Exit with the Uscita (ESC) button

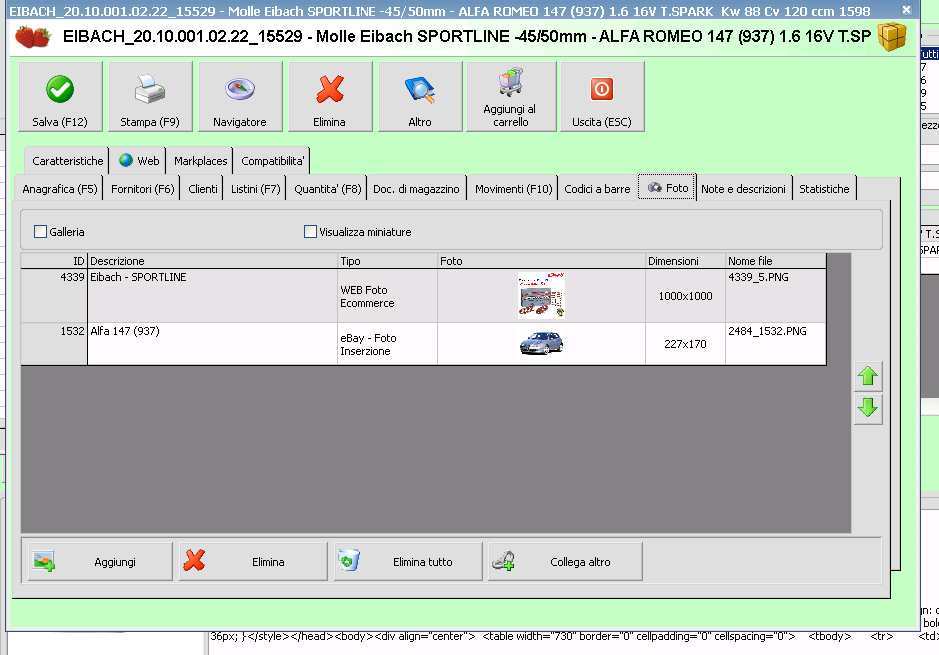pyautogui.click(x=602, y=96)
